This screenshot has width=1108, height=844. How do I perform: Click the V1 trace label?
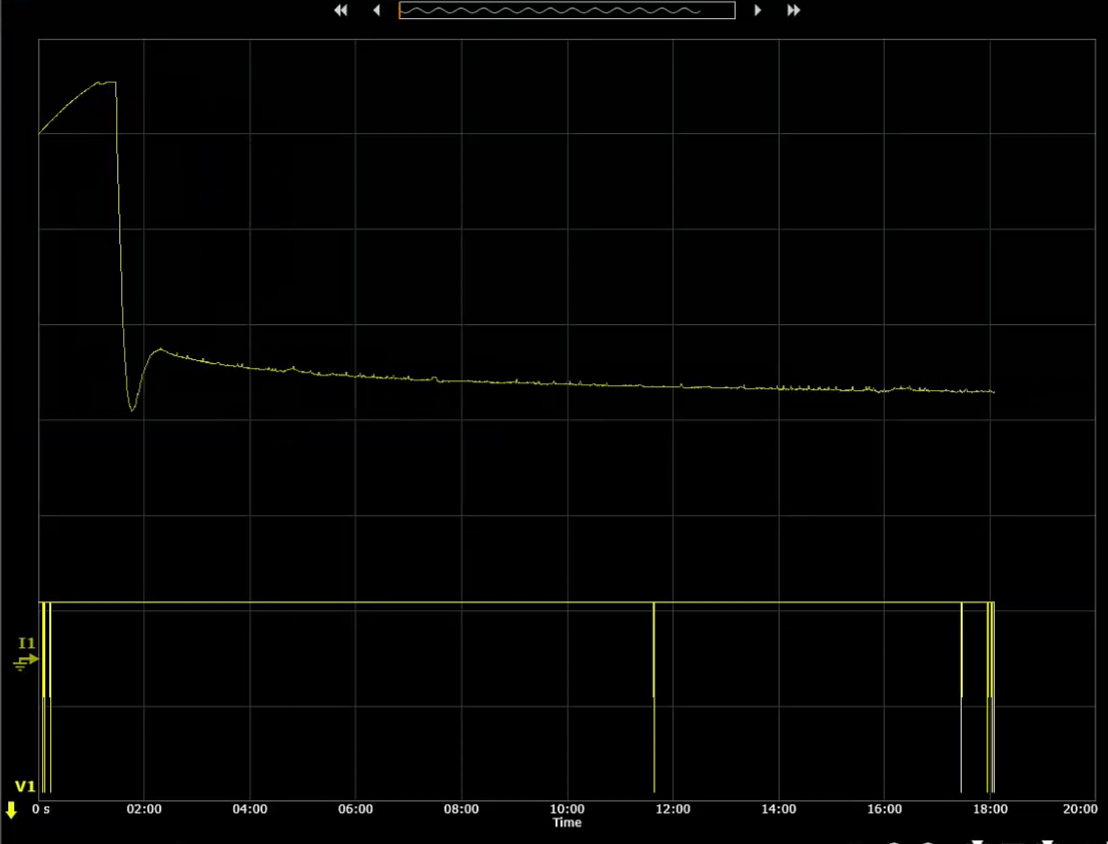[25, 787]
